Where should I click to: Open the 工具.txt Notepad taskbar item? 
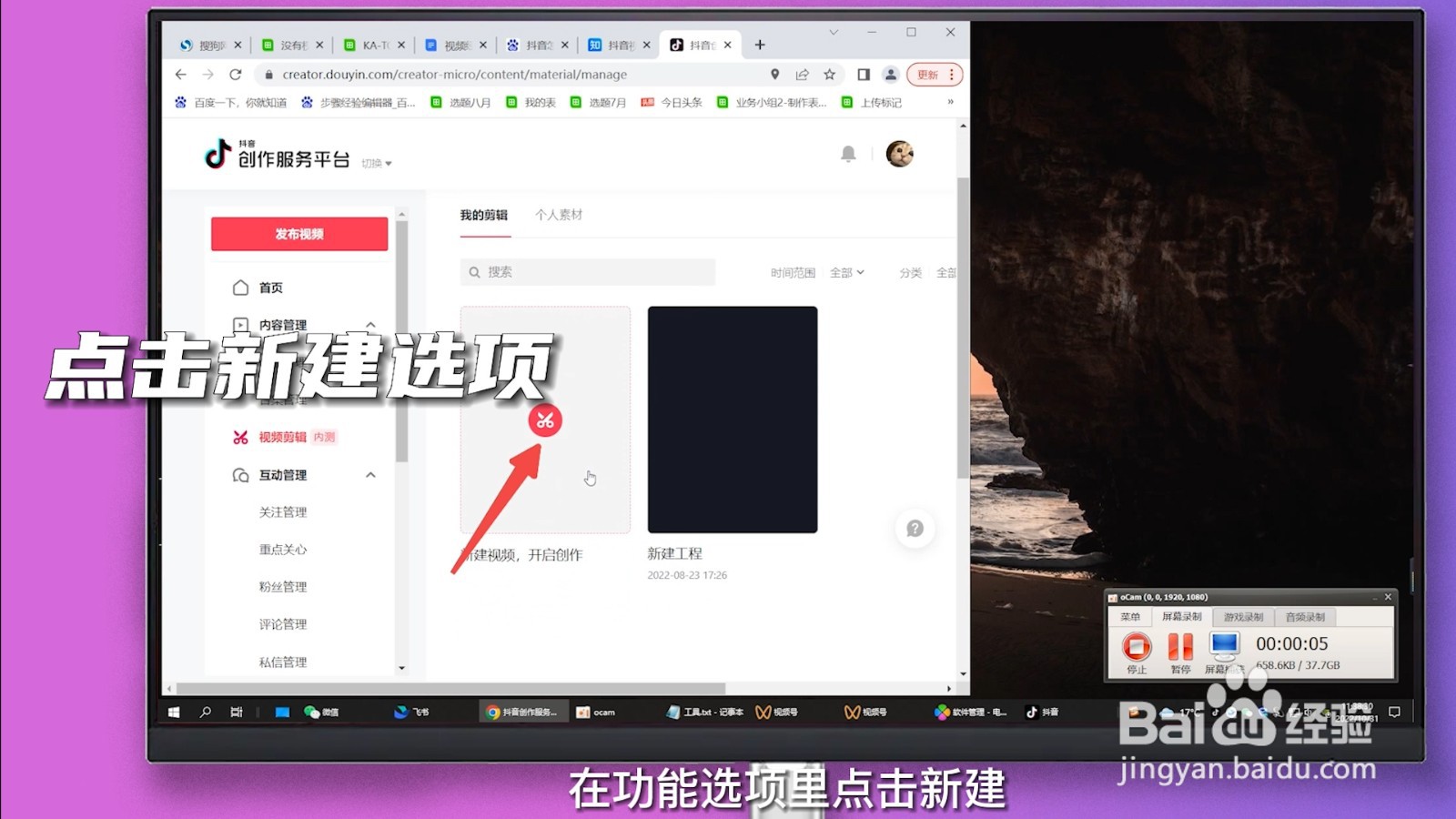[x=705, y=713]
